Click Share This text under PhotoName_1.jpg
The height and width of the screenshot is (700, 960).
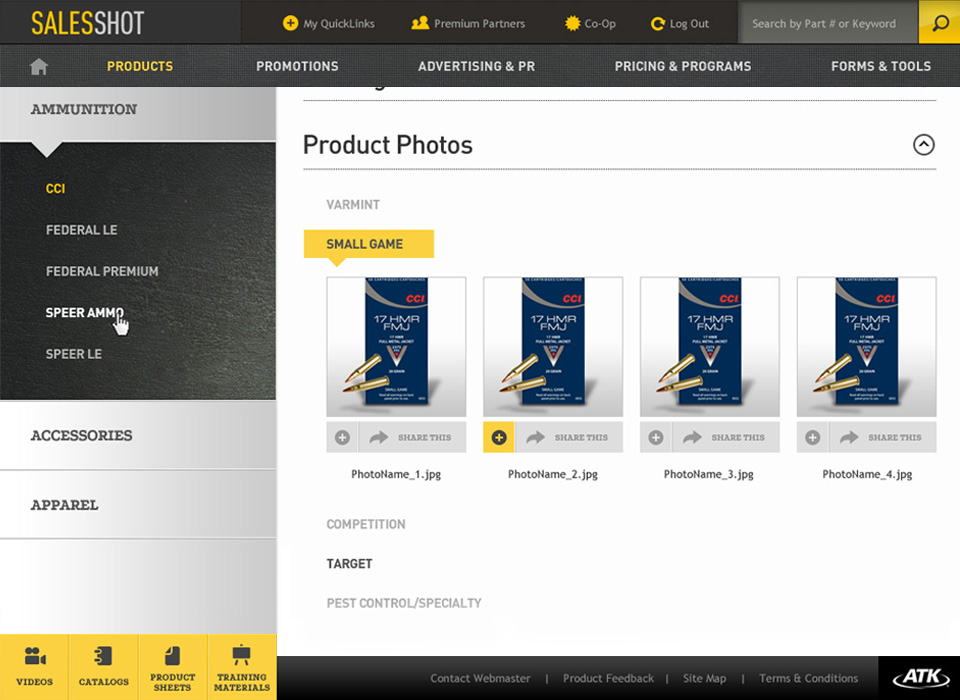(x=424, y=438)
